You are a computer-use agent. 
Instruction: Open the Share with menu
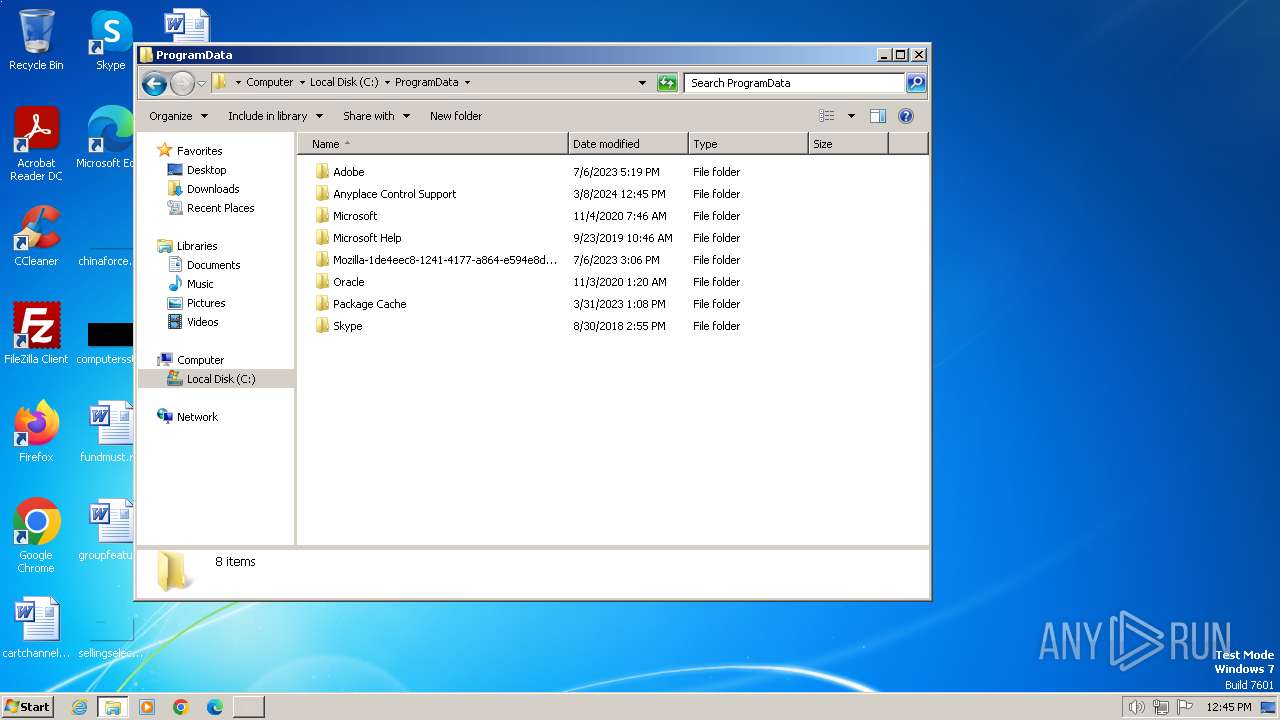click(376, 116)
